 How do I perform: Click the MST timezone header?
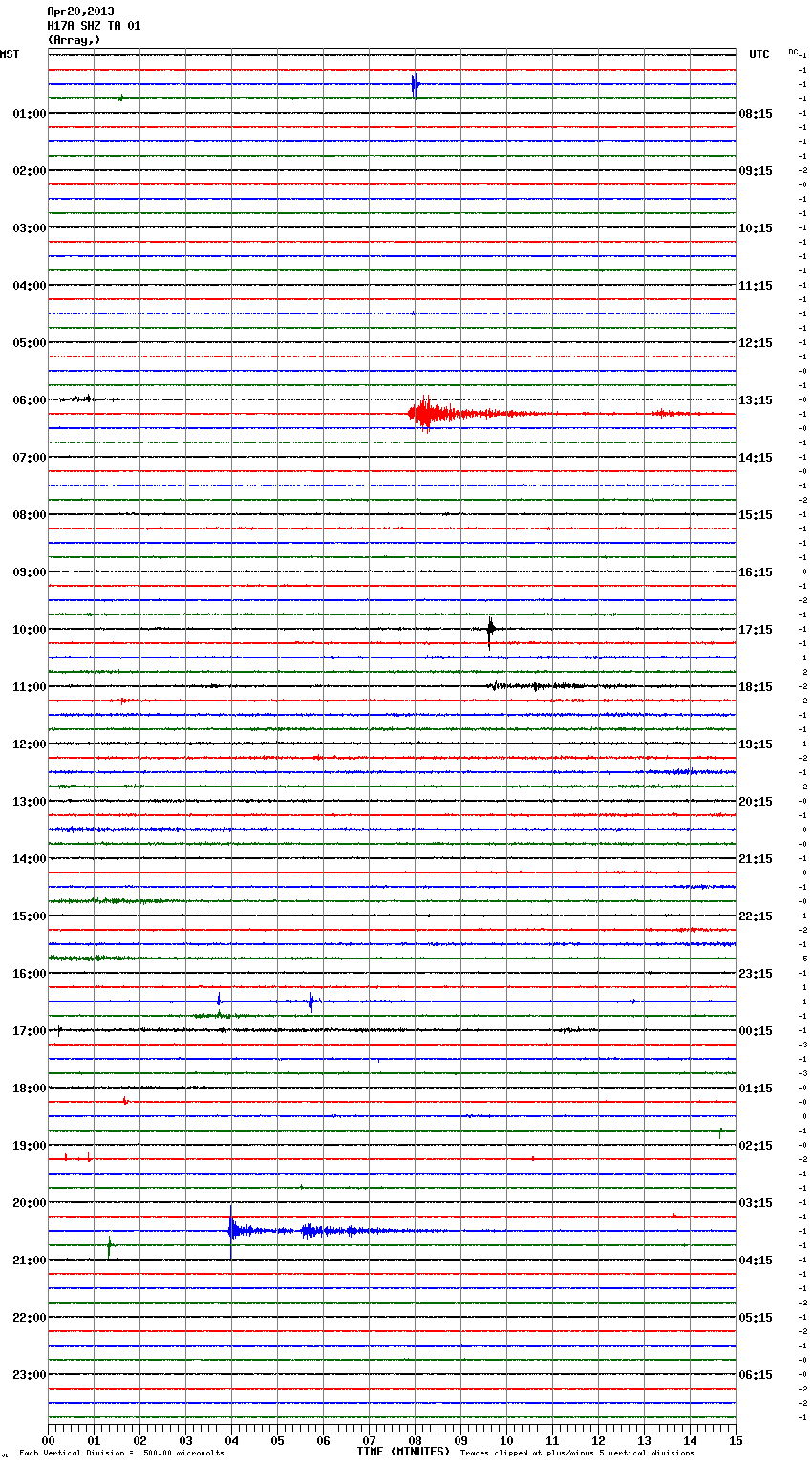click(10, 54)
